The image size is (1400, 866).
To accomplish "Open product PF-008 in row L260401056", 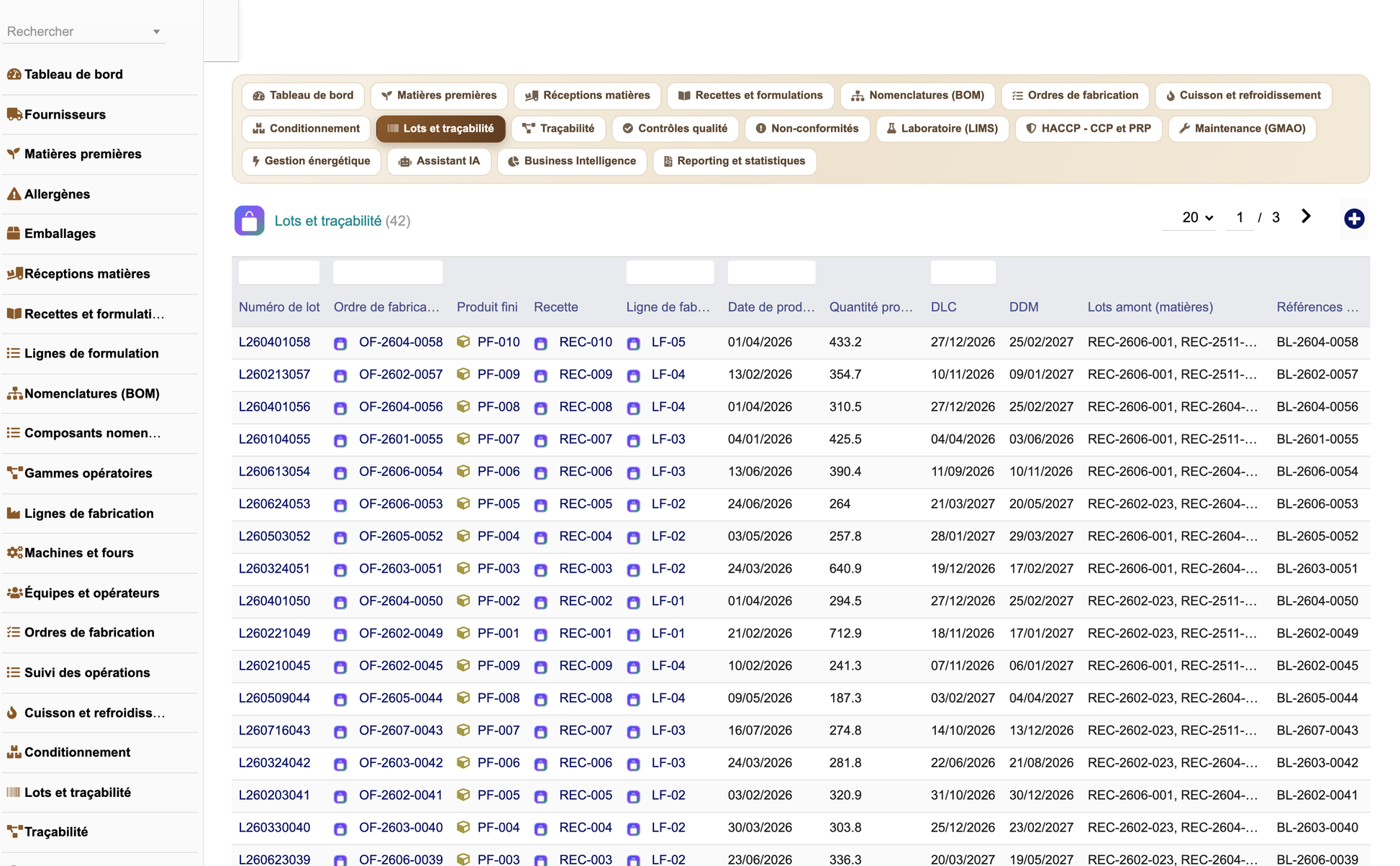I will coord(499,406).
